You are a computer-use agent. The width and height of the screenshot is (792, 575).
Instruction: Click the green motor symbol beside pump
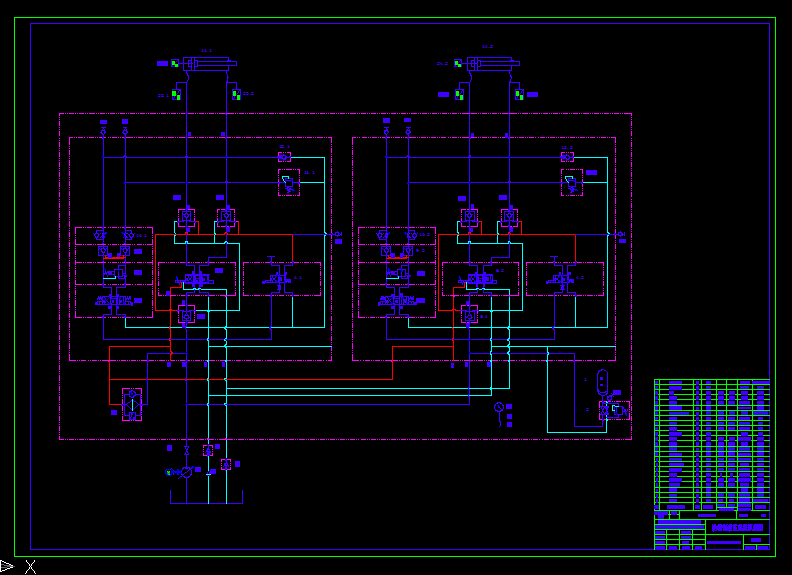[169, 472]
